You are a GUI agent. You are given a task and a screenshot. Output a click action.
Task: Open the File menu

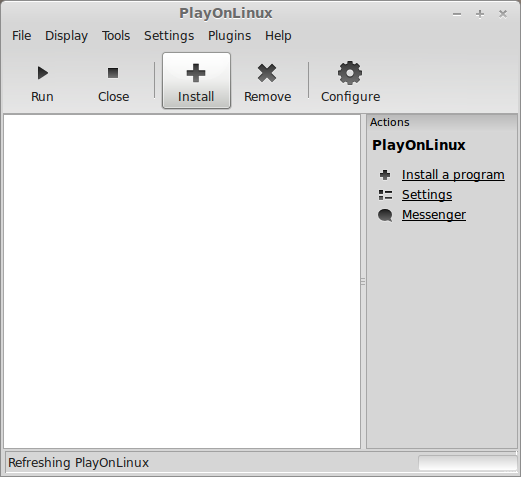point(22,36)
